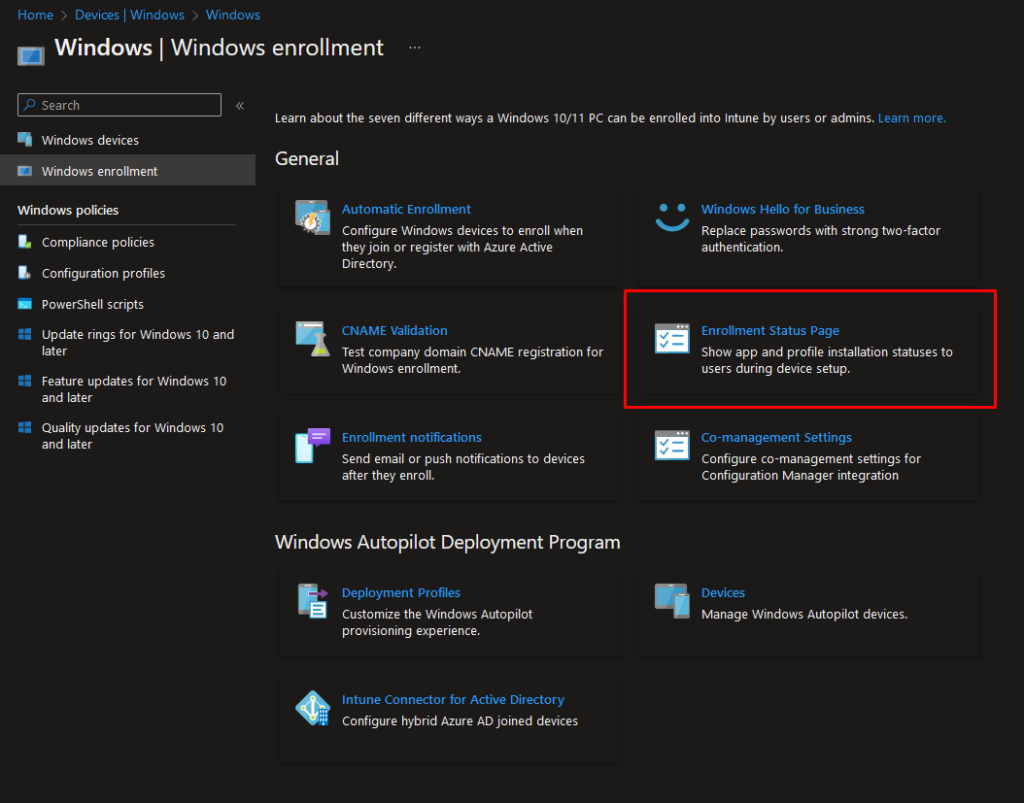Open Deployment Profiles link
The height and width of the screenshot is (803, 1024).
tap(401, 593)
